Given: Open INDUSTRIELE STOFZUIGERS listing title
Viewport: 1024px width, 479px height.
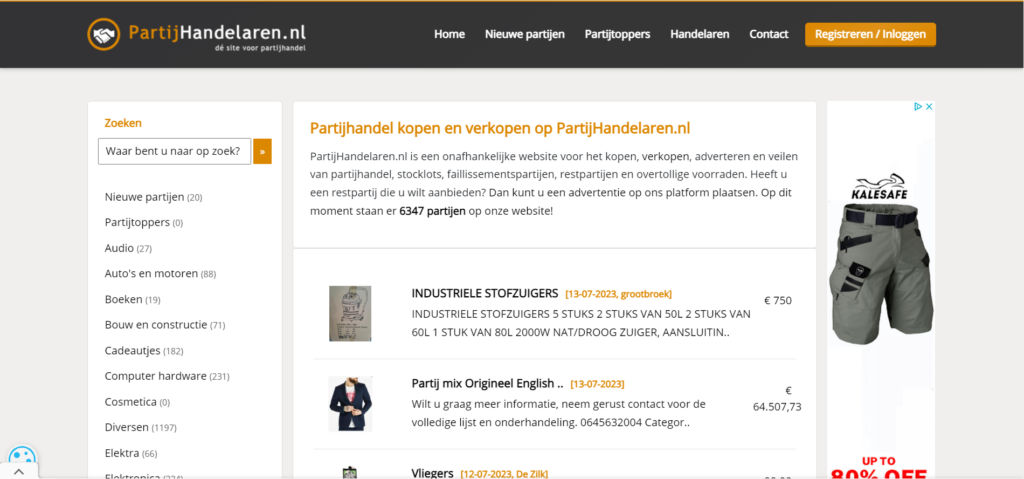Looking at the screenshot, I should [485, 293].
